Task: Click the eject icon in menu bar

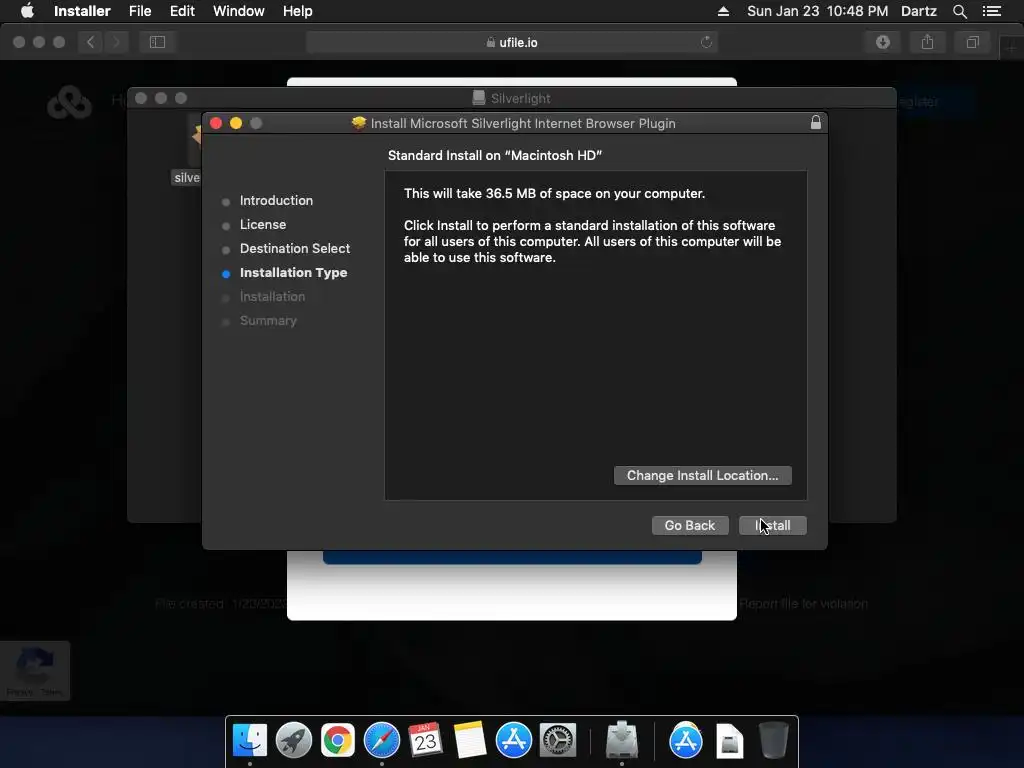Action: click(723, 11)
